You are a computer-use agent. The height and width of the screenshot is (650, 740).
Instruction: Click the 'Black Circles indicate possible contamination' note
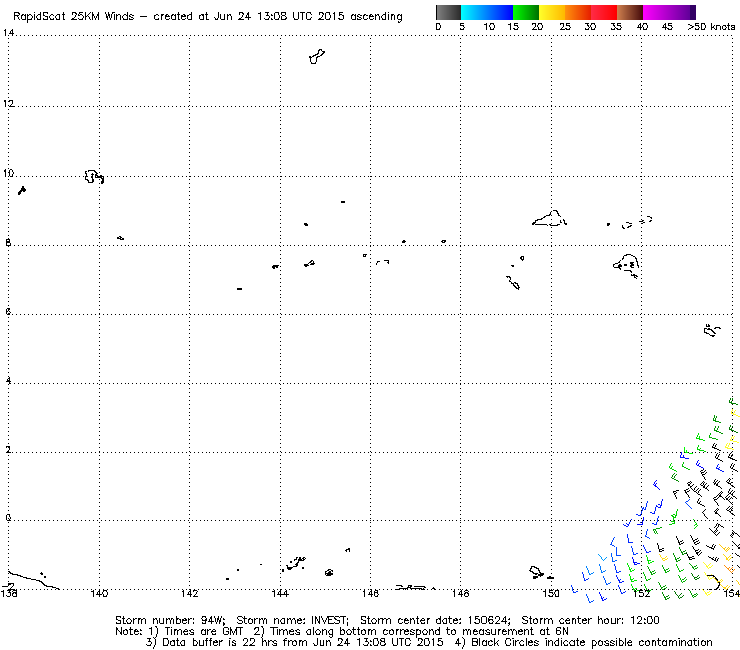592,642
